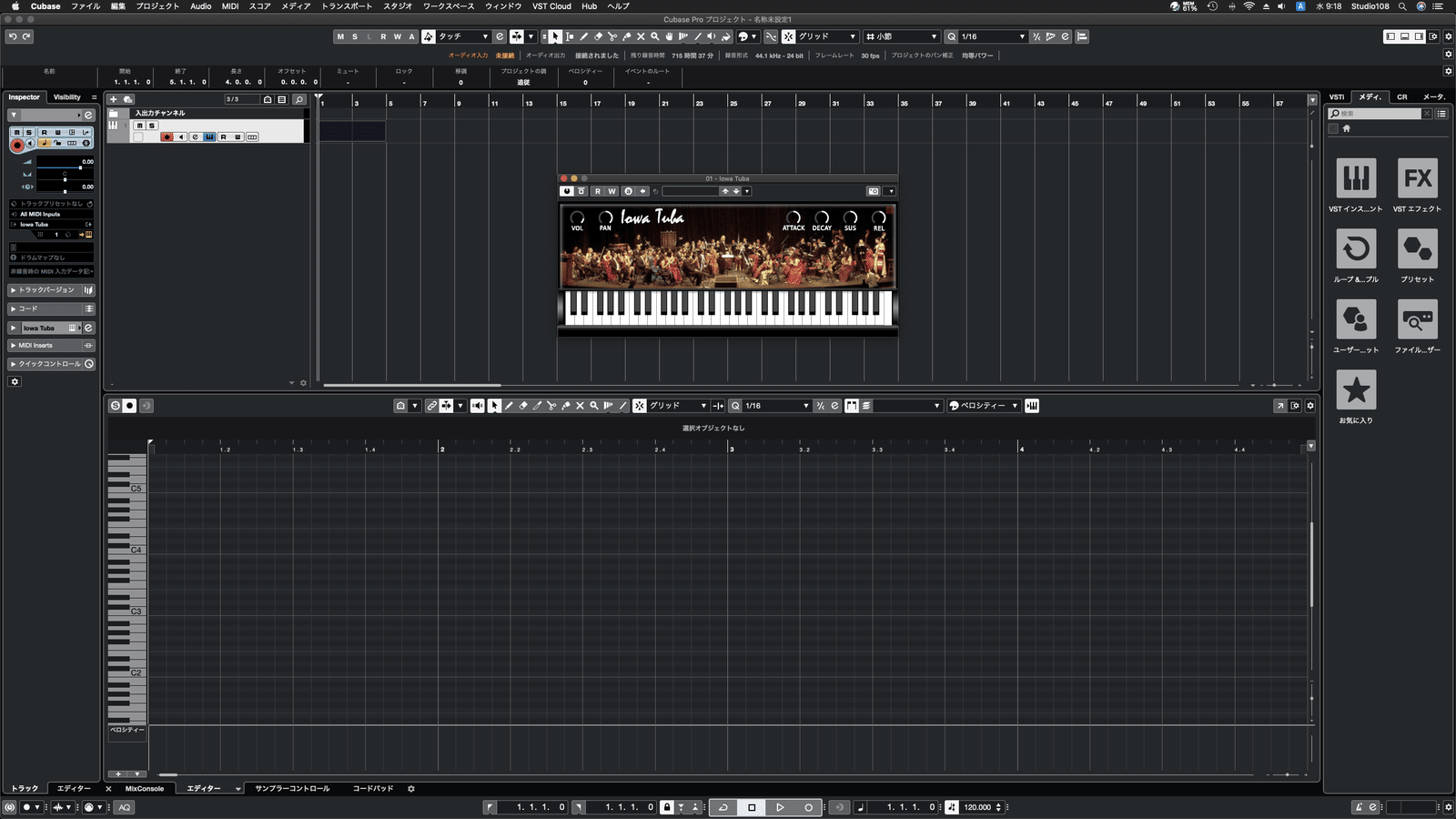Open automation mode dropdown (タッチ)

point(463,36)
